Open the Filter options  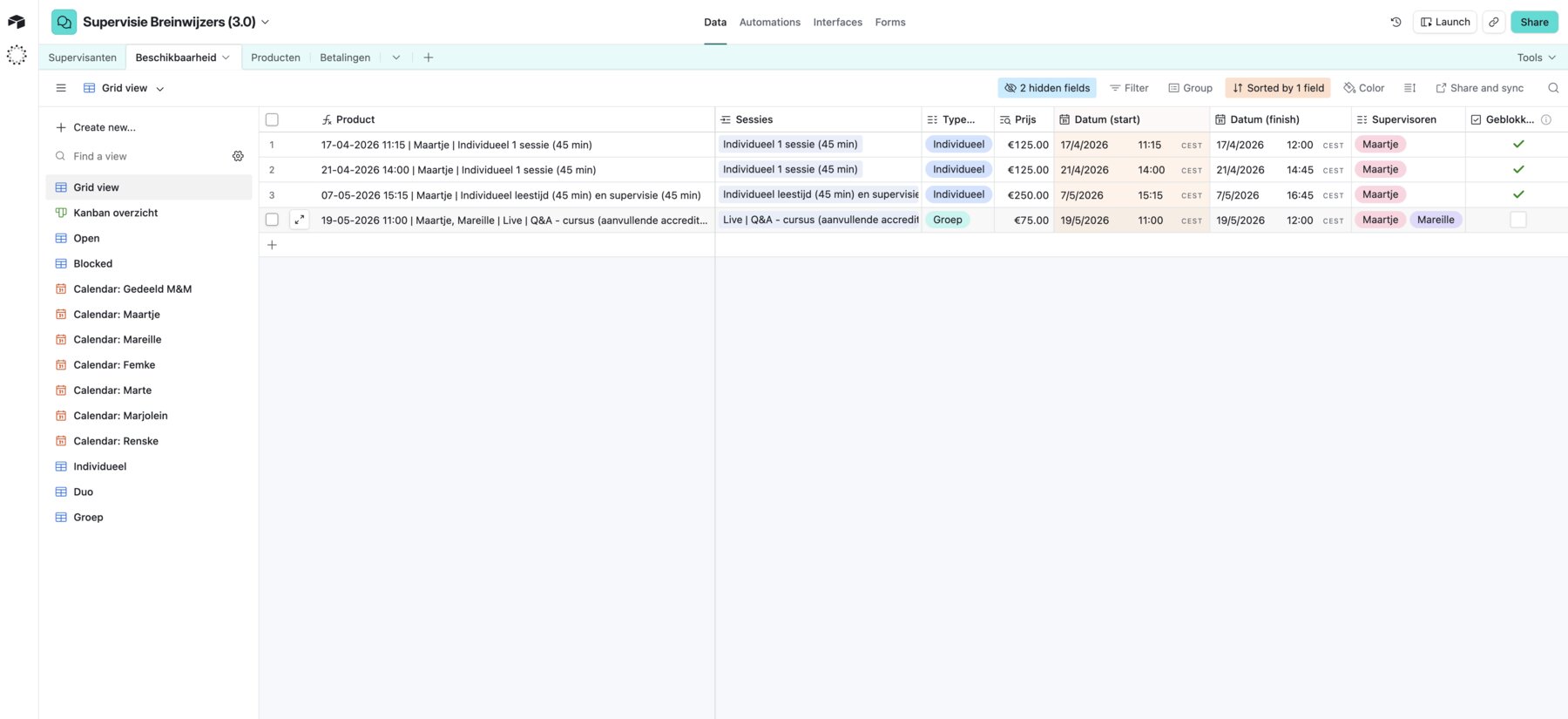coord(1129,88)
